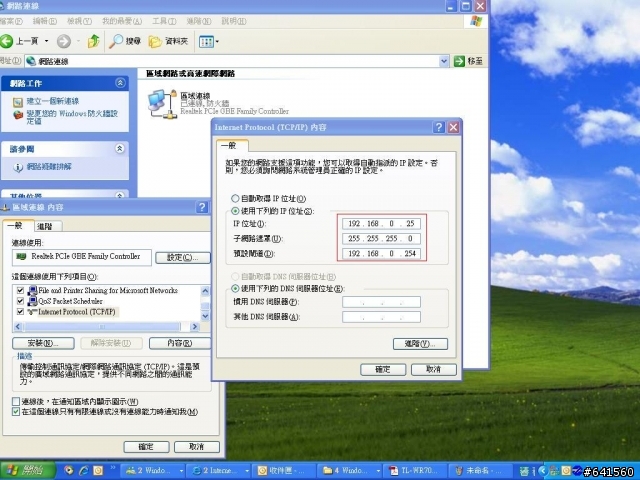Click the Forward arrow toolbar icon
The width and height of the screenshot is (640, 480).
[64, 41]
